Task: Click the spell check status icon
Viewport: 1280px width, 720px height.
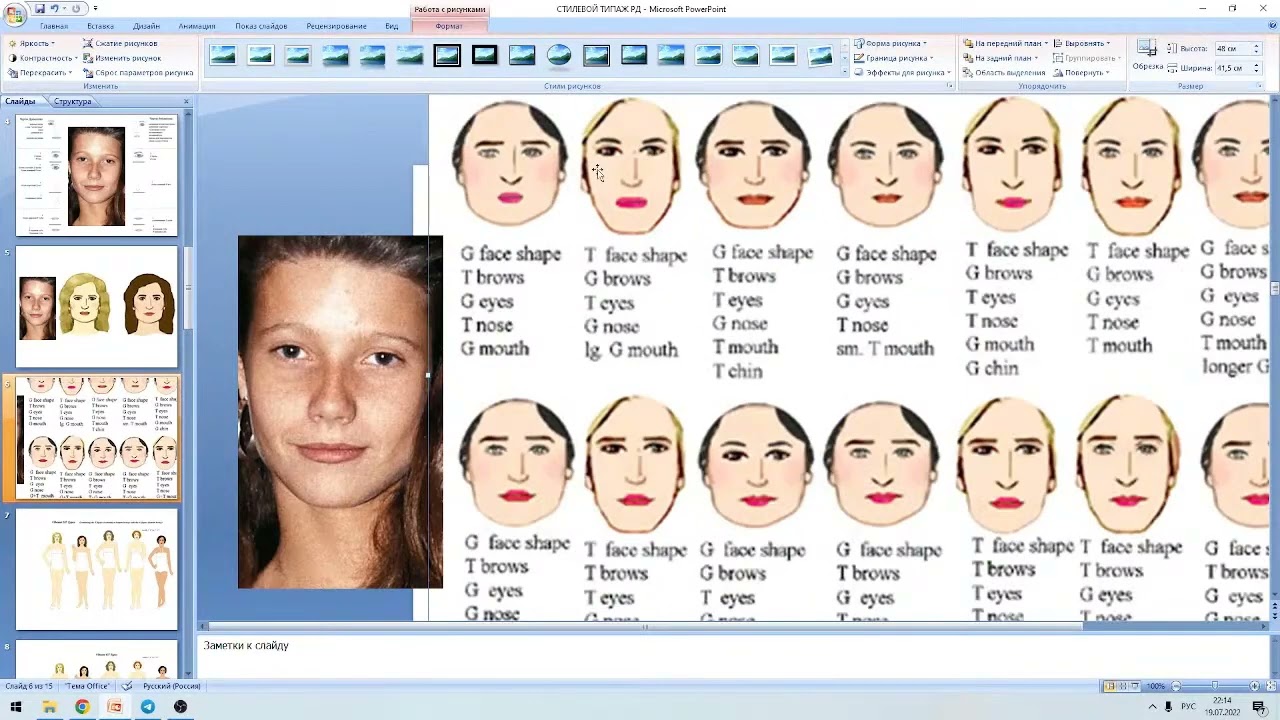Action: (x=127, y=686)
